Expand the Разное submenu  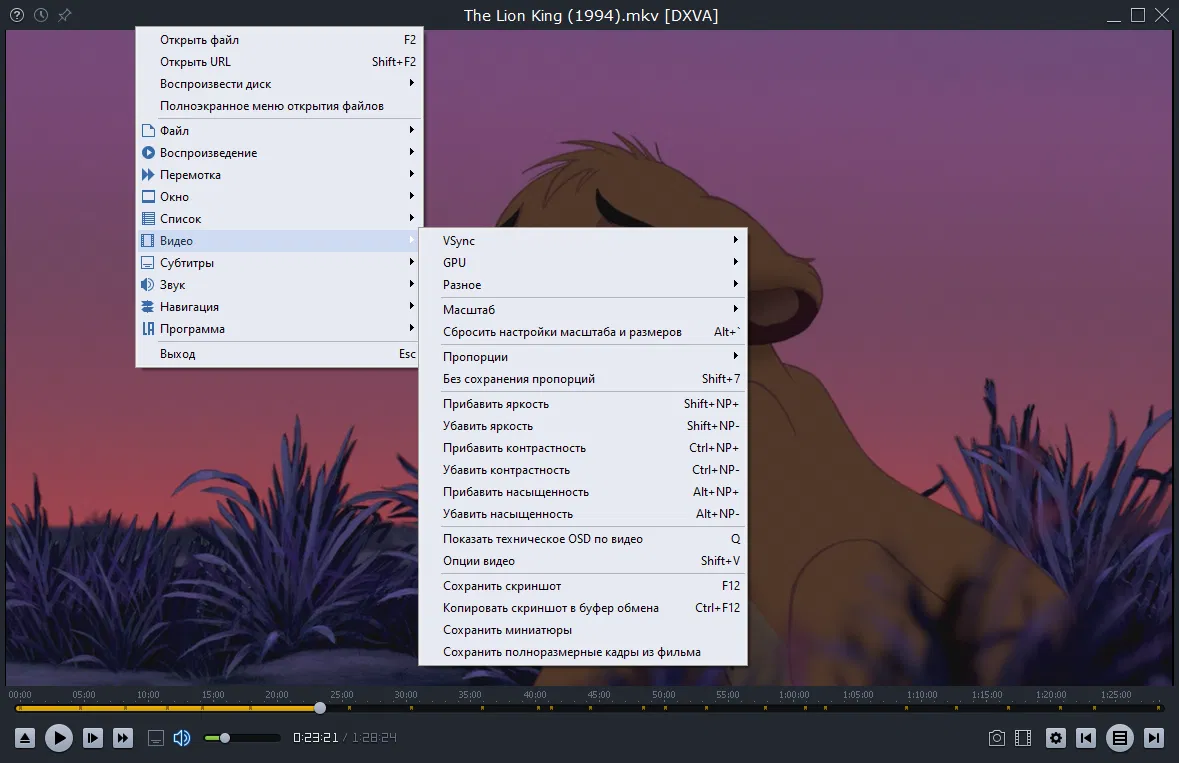coord(583,285)
